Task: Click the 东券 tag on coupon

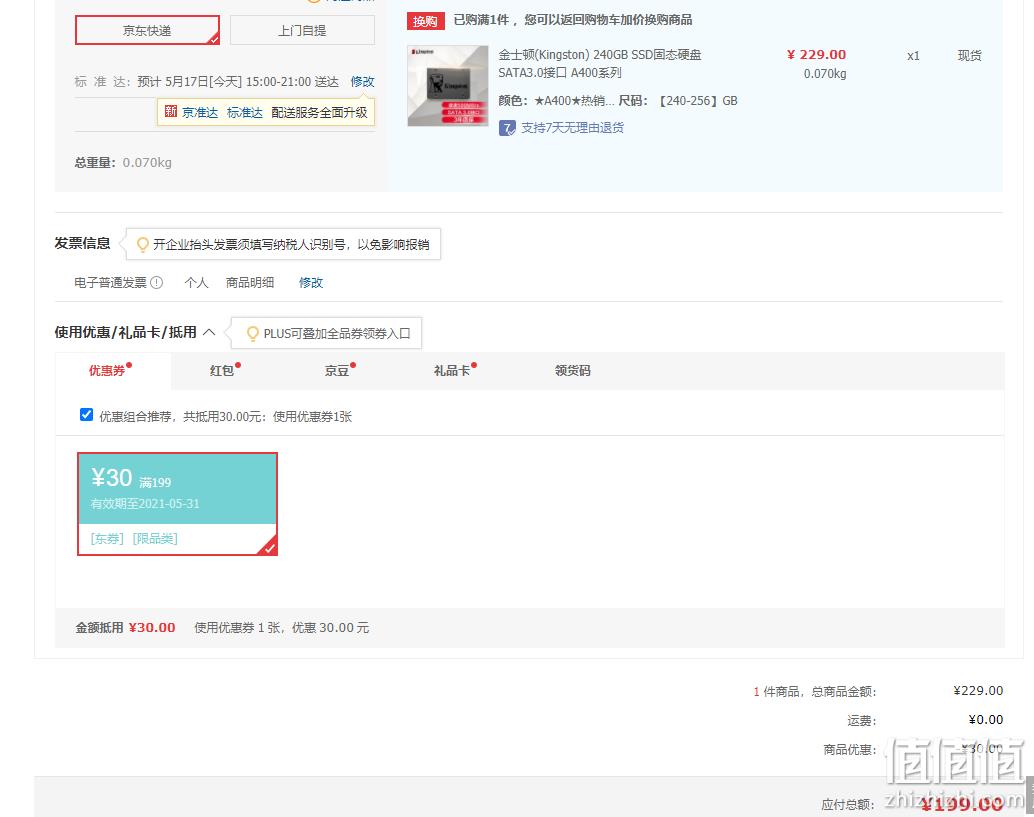Action: click(x=107, y=539)
